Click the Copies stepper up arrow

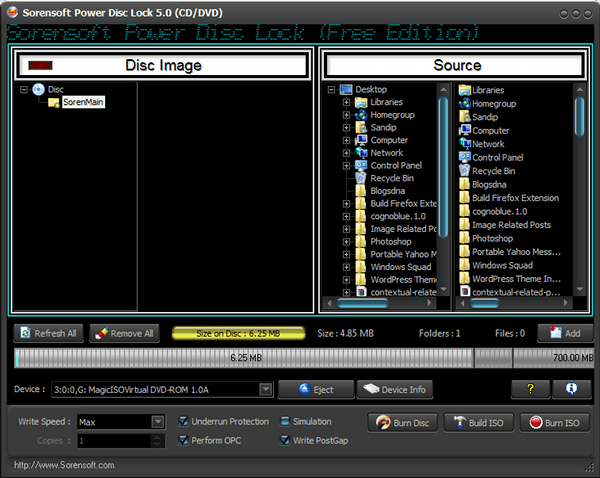(x=157, y=437)
